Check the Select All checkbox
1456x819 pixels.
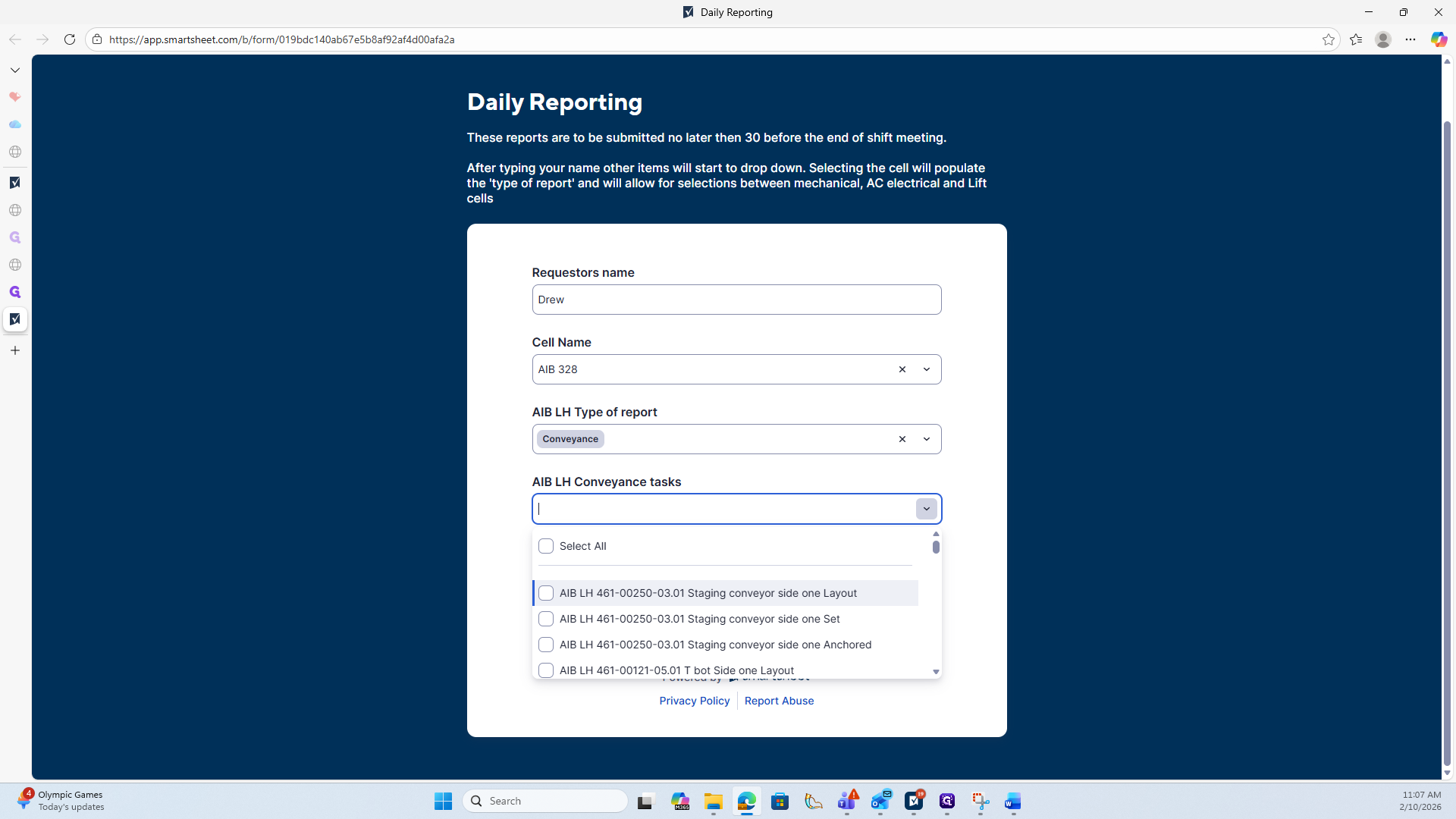[546, 546]
